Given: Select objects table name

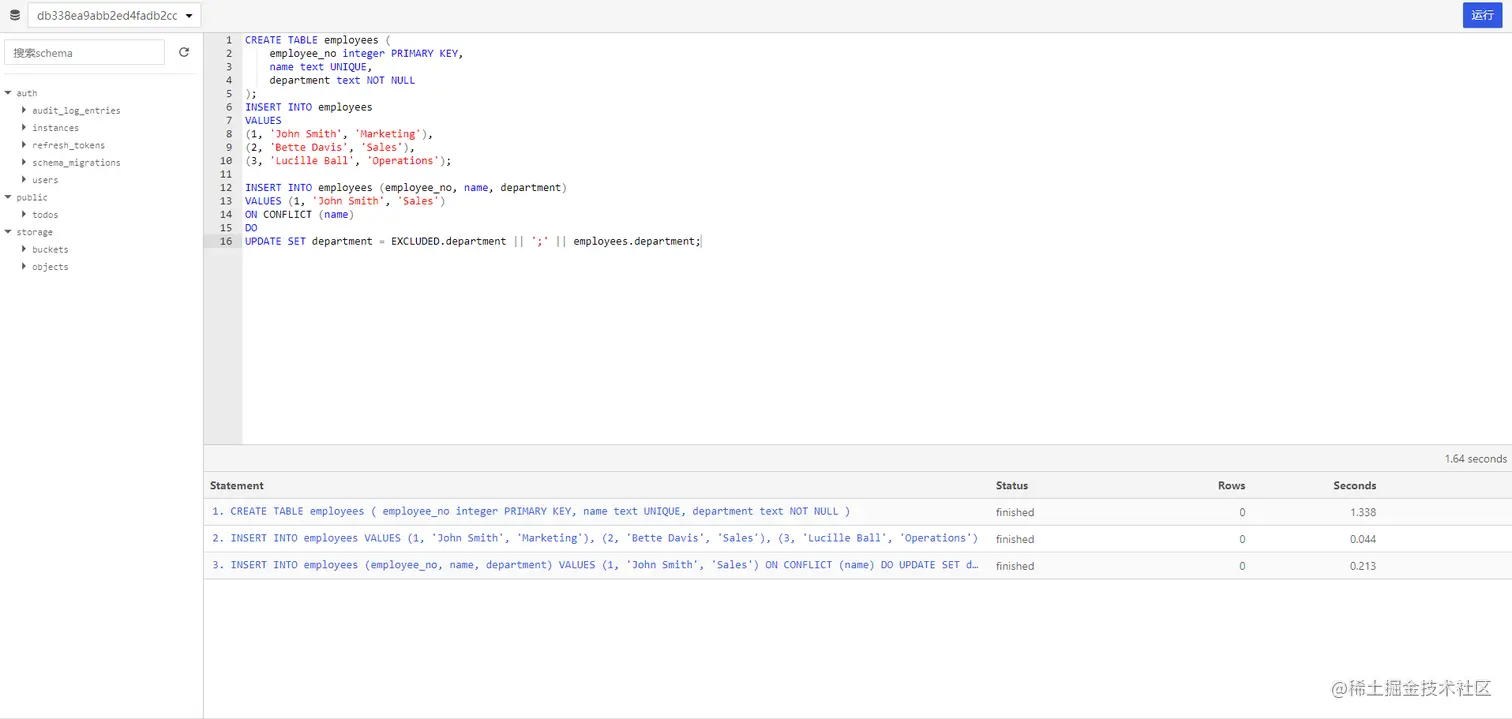Looking at the screenshot, I should coord(50,267).
